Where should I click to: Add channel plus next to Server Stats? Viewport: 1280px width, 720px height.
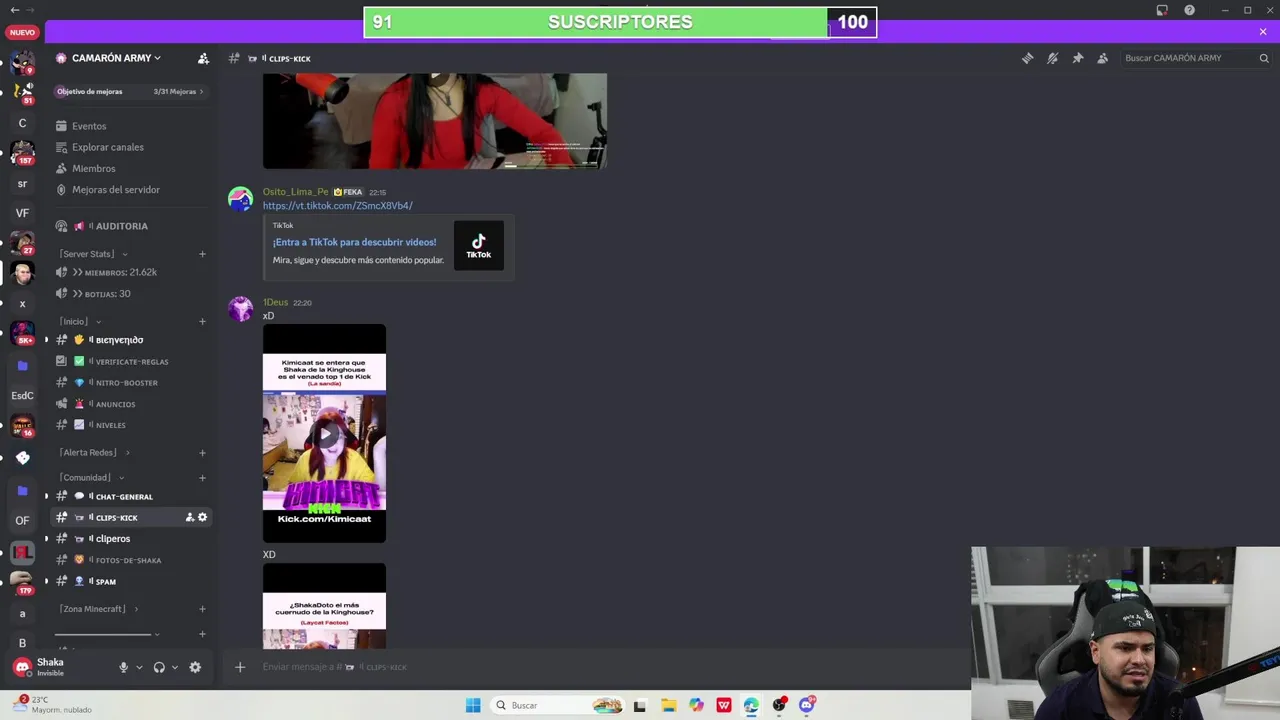[202, 254]
